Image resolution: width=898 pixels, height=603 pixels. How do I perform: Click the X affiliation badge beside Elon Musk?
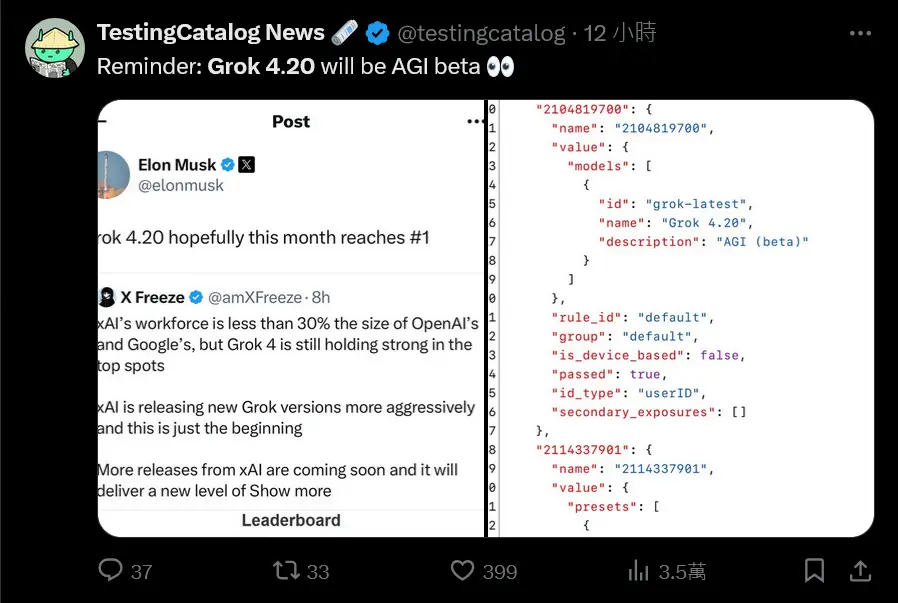(246, 165)
